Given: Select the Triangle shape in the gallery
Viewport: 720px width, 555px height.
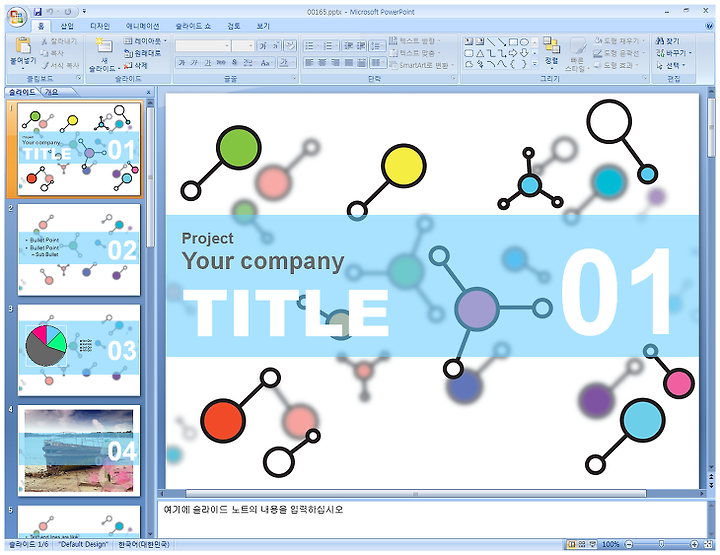Looking at the screenshot, I should [480, 53].
